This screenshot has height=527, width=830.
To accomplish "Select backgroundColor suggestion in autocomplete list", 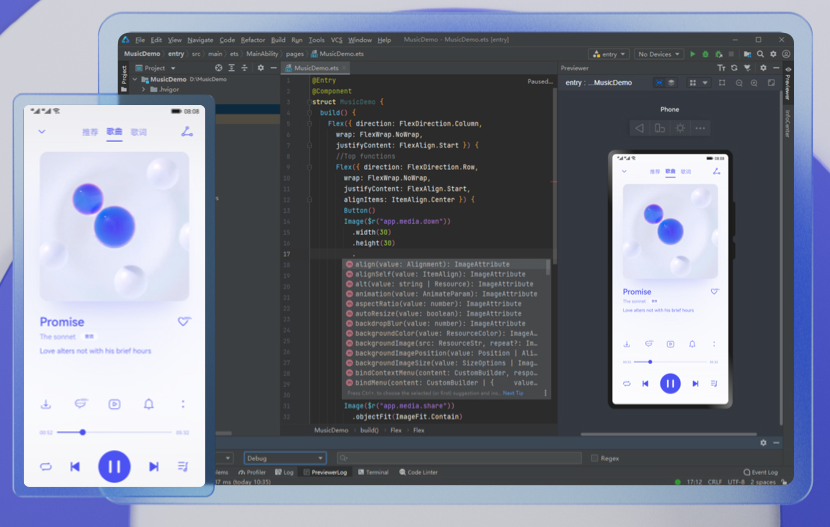I will pos(445,333).
